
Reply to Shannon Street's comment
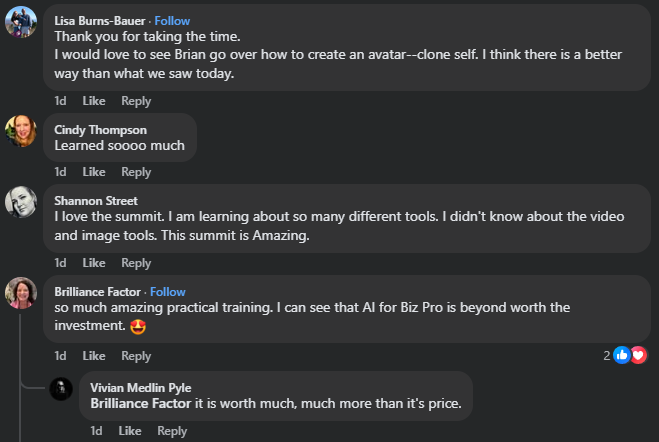point(136,263)
